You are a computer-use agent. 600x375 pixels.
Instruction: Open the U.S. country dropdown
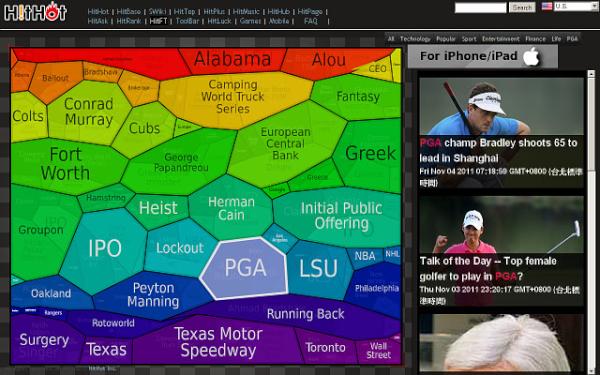pyautogui.click(x=575, y=6)
